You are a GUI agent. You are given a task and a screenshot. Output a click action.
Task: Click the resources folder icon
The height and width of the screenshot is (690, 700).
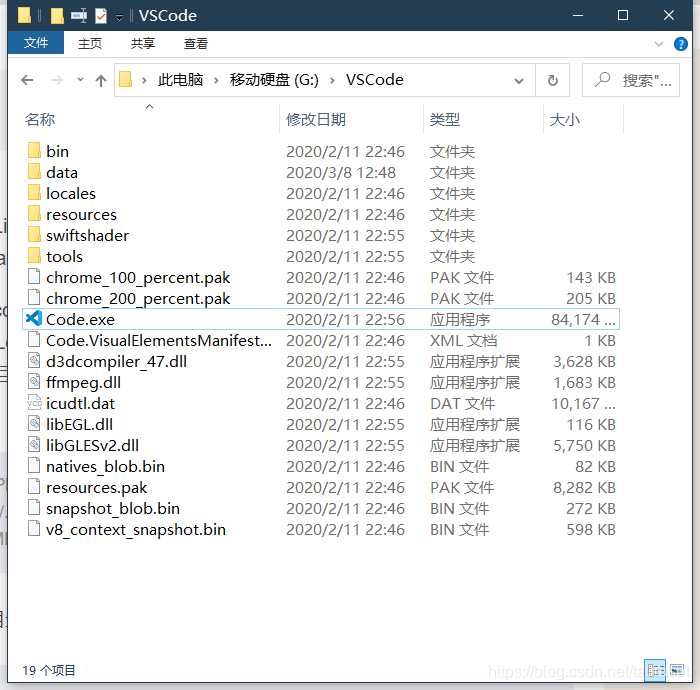[34, 214]
